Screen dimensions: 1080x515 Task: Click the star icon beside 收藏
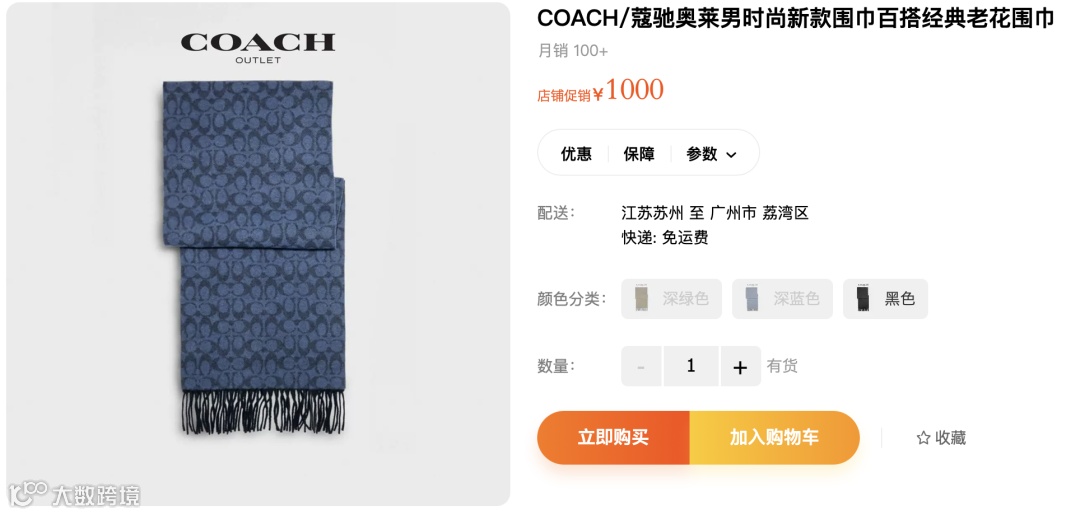point(923,438)
